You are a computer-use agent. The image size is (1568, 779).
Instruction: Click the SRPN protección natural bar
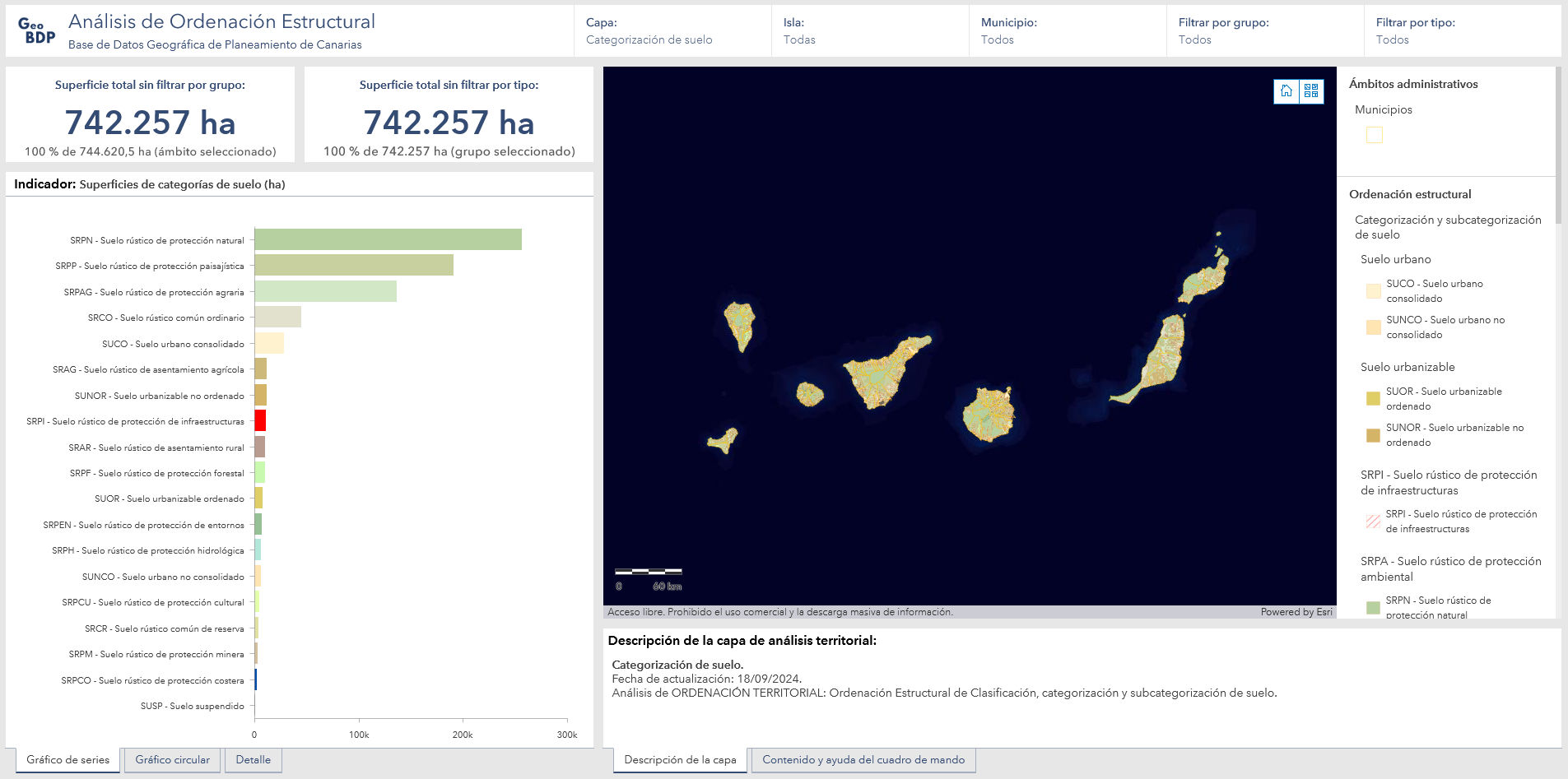389,239
